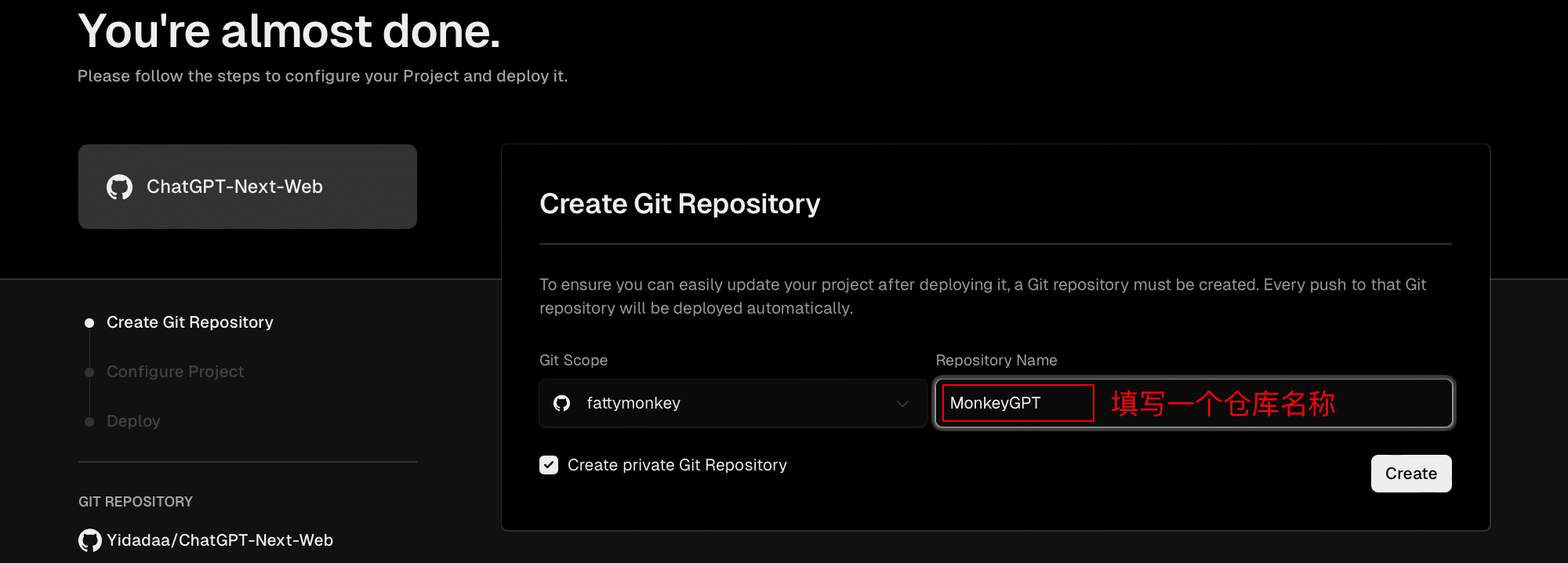Click the Create private Git Repository label
The width and height of the screenshot is (1568, 563).
click(x=677, y=465)
